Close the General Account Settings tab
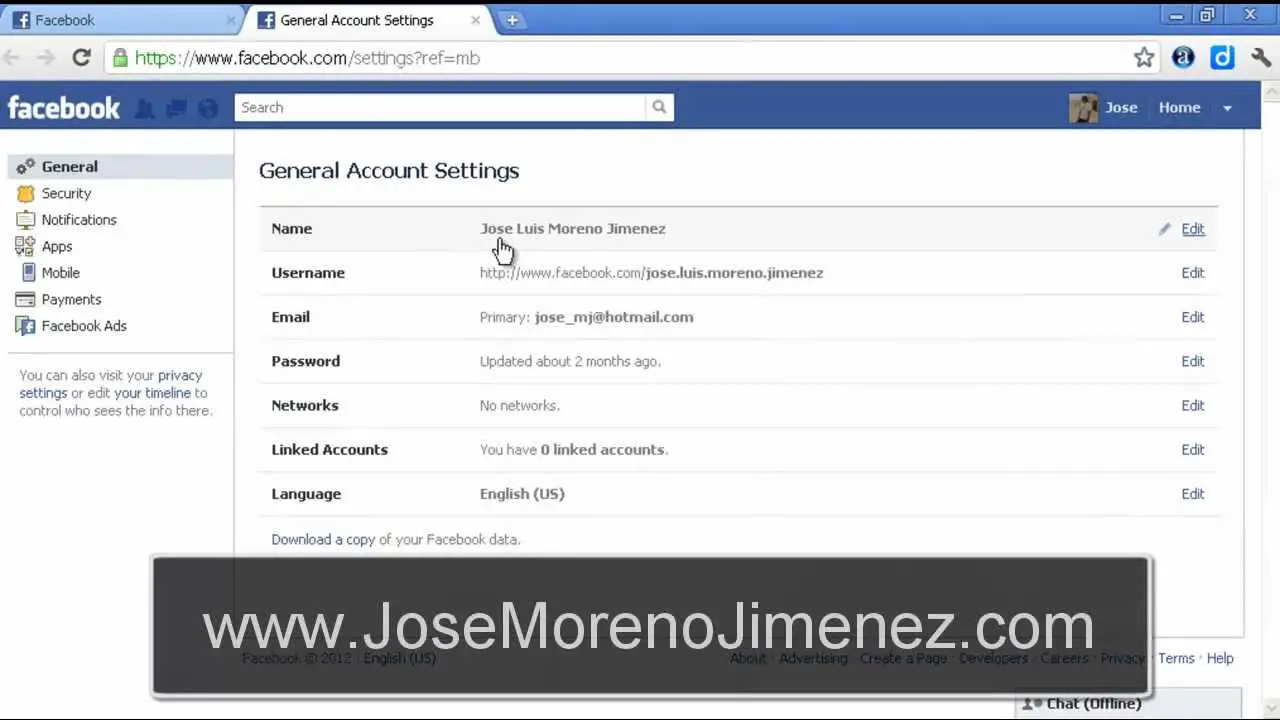This screenshot has height=720, width=1280. 475,20
